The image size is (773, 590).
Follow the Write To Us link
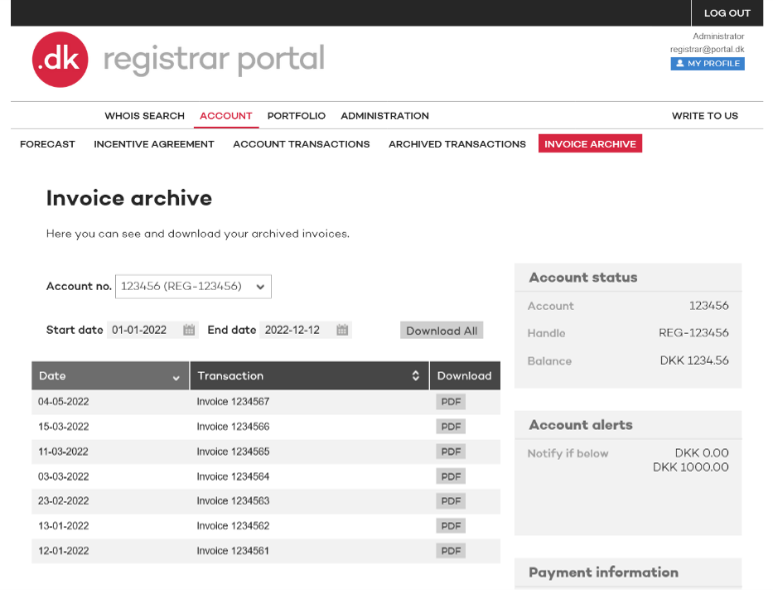[704, 116]
